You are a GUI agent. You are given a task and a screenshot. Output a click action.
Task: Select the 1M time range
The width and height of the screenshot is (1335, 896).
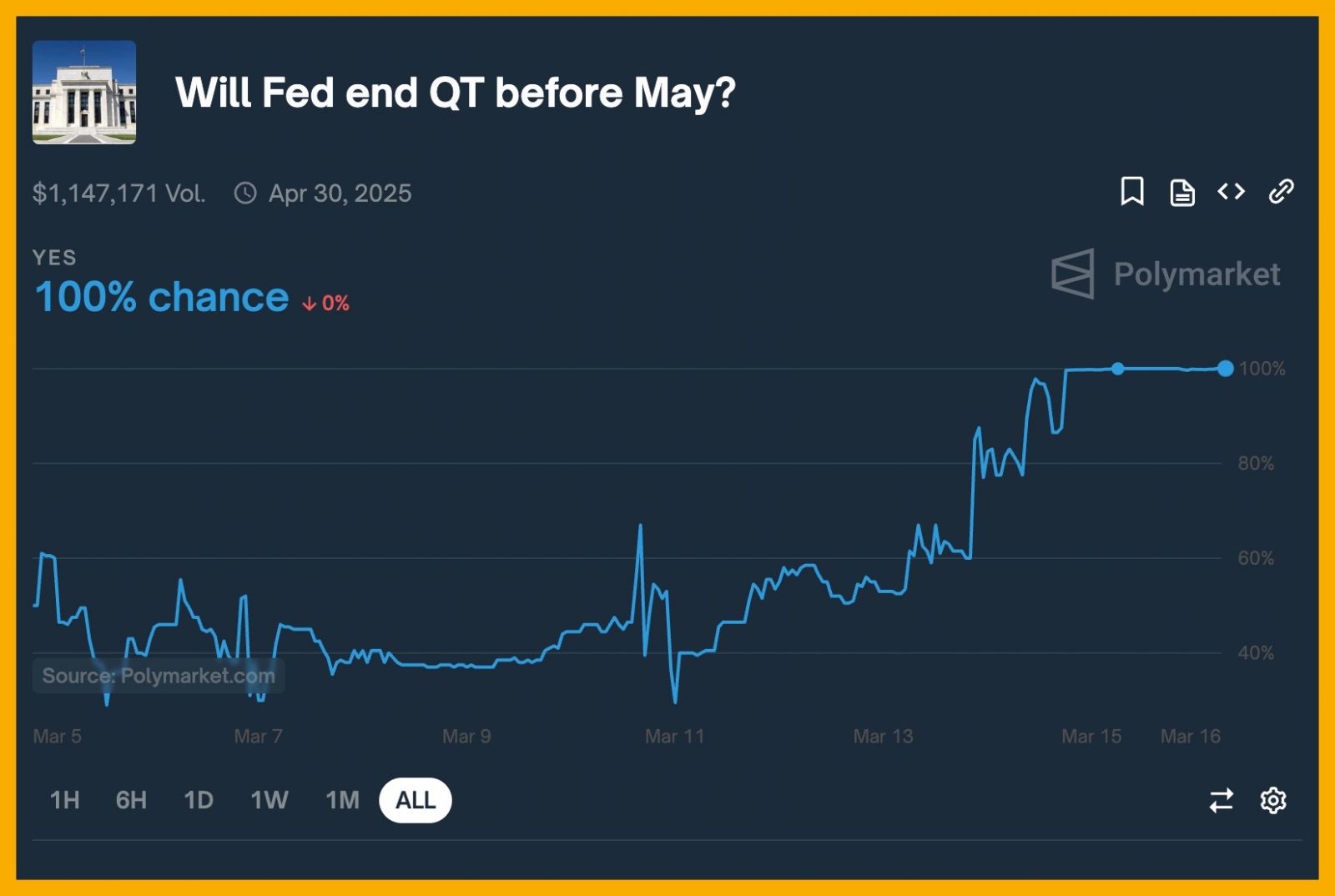pyautogui.click(x=342, y=800)
